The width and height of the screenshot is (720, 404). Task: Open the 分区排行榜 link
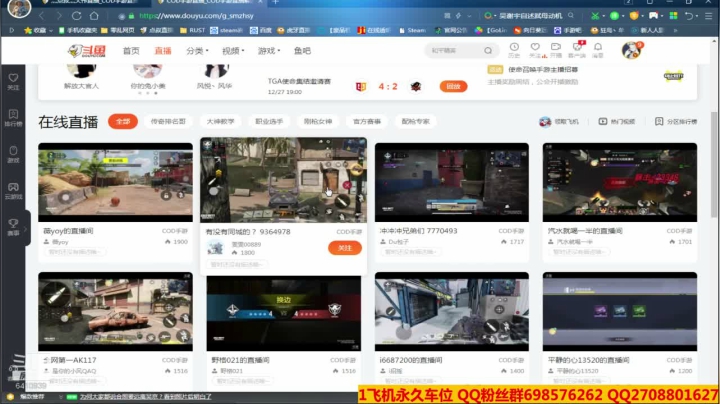676,122
